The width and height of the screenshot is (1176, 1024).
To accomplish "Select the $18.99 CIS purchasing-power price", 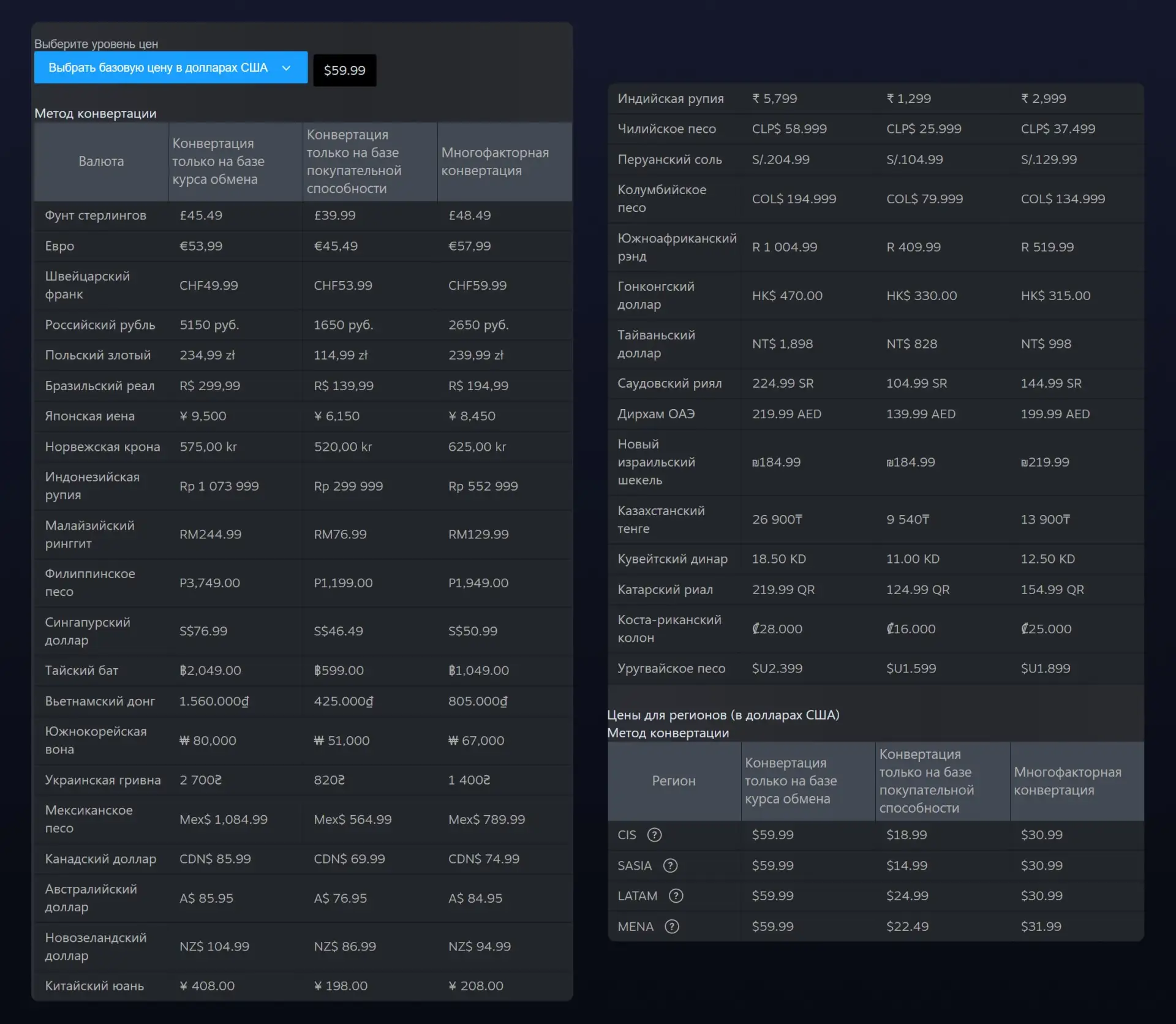I will (907, 835).
